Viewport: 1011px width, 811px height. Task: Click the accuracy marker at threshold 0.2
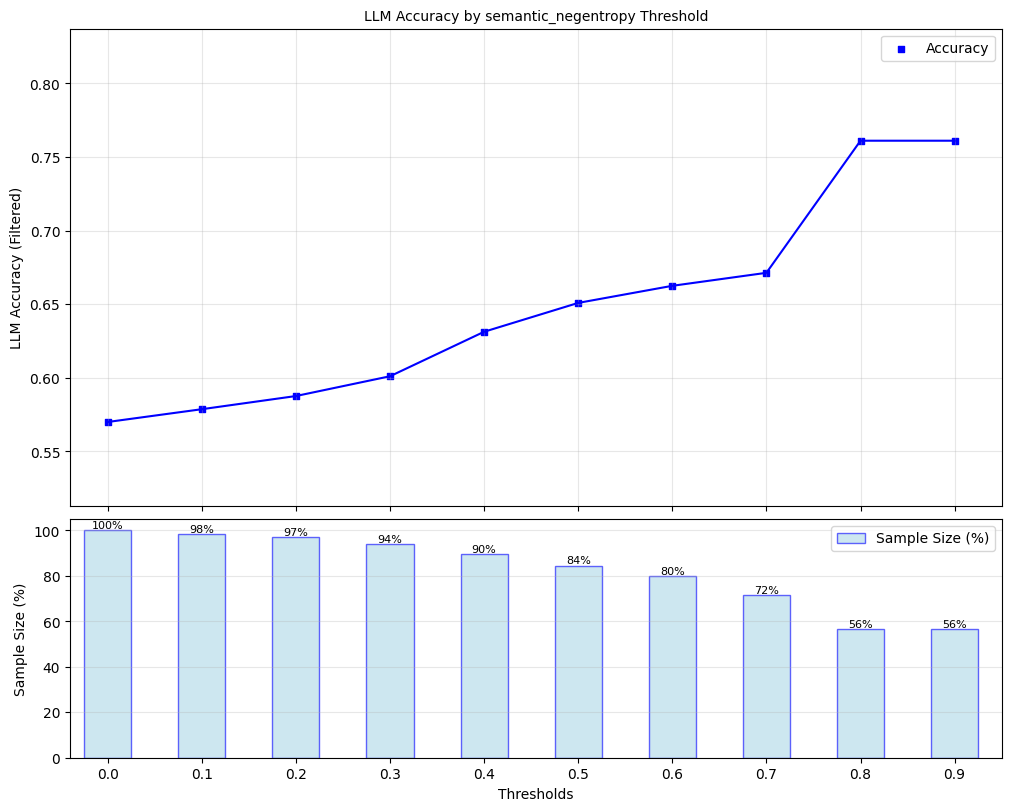[296, 396]
